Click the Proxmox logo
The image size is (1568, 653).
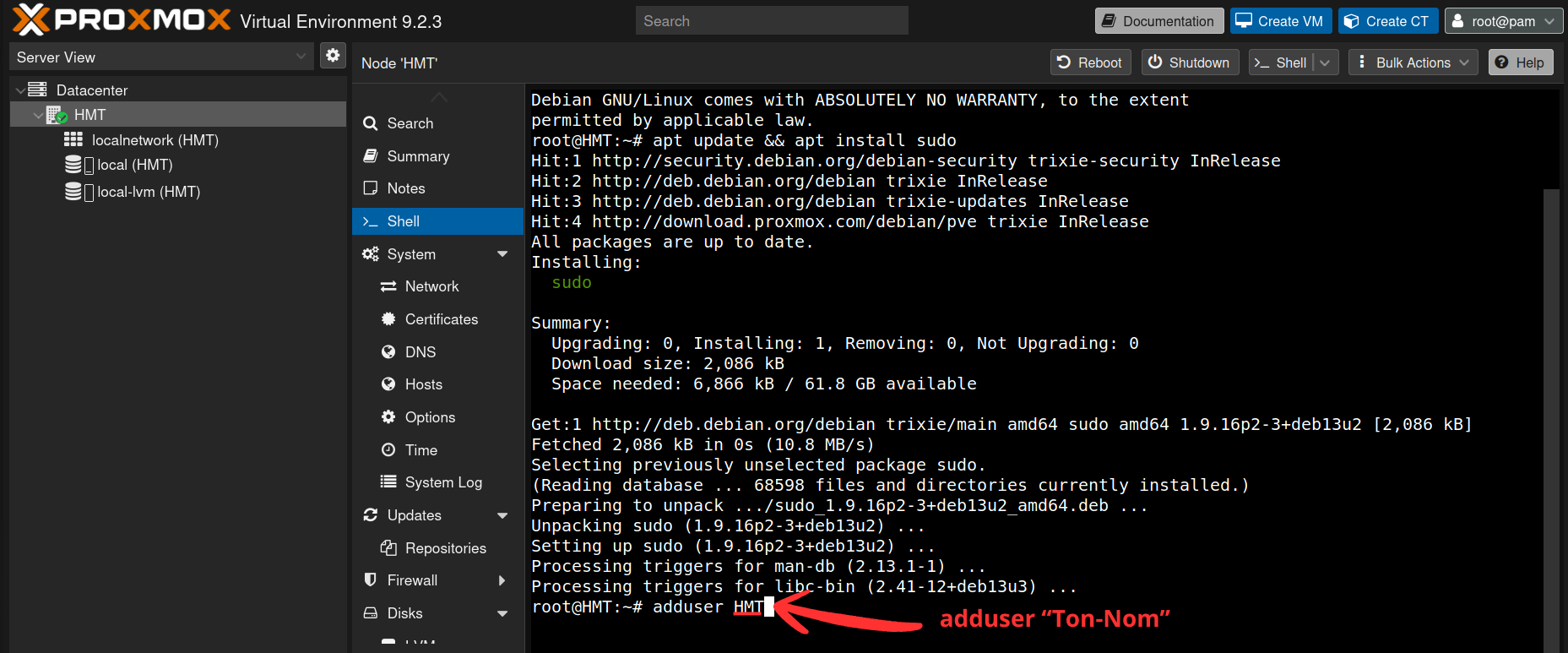coord(122,19)
